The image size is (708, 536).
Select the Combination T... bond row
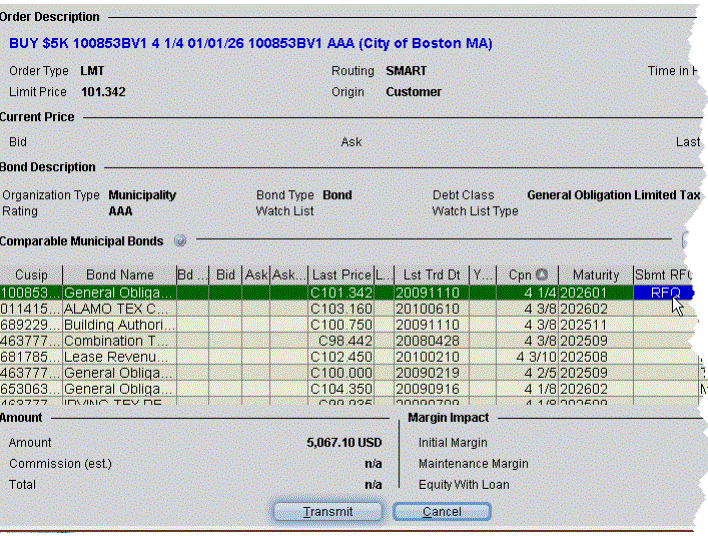(x=119, y=341)
